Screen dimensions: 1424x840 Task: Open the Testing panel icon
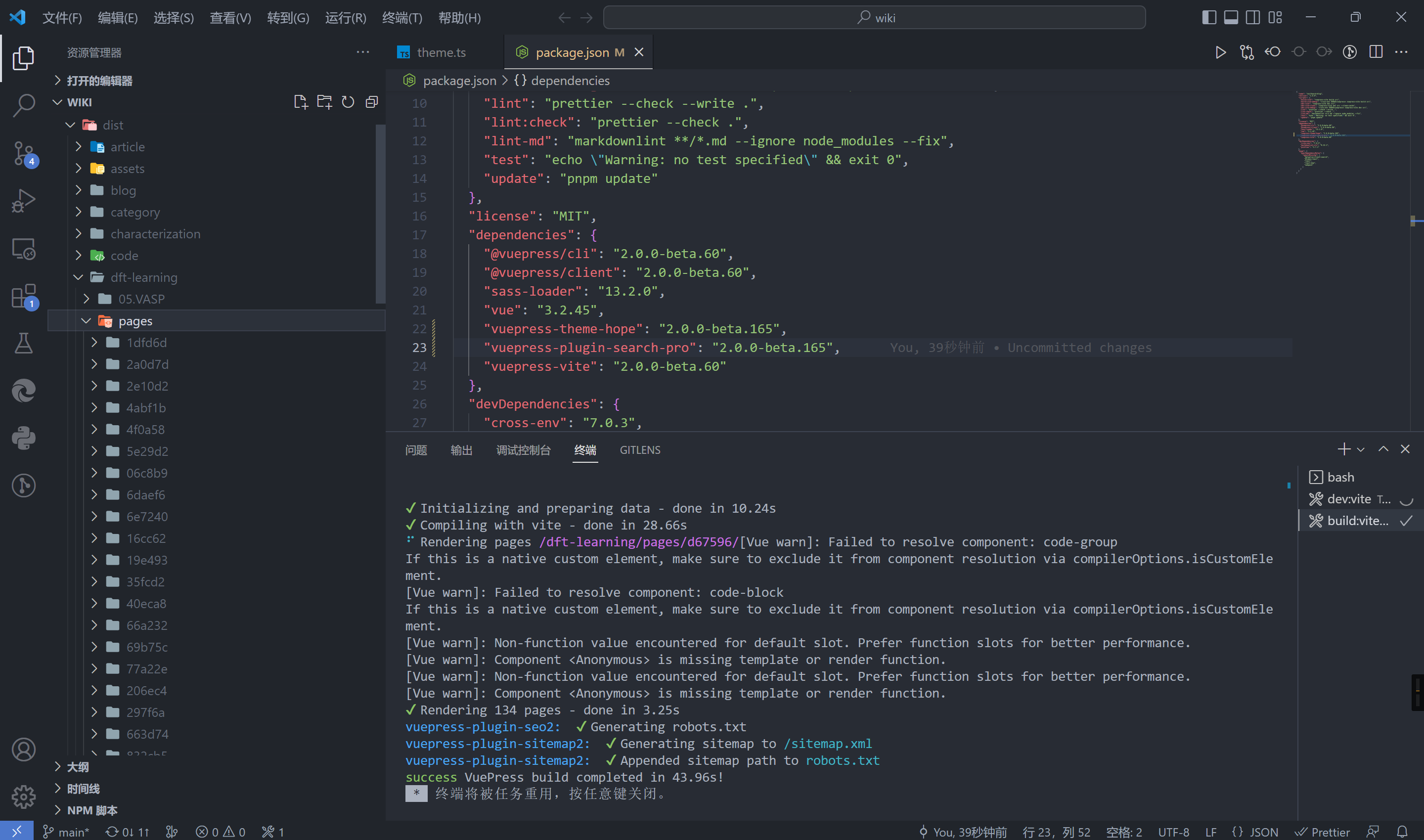pos(24,343)
